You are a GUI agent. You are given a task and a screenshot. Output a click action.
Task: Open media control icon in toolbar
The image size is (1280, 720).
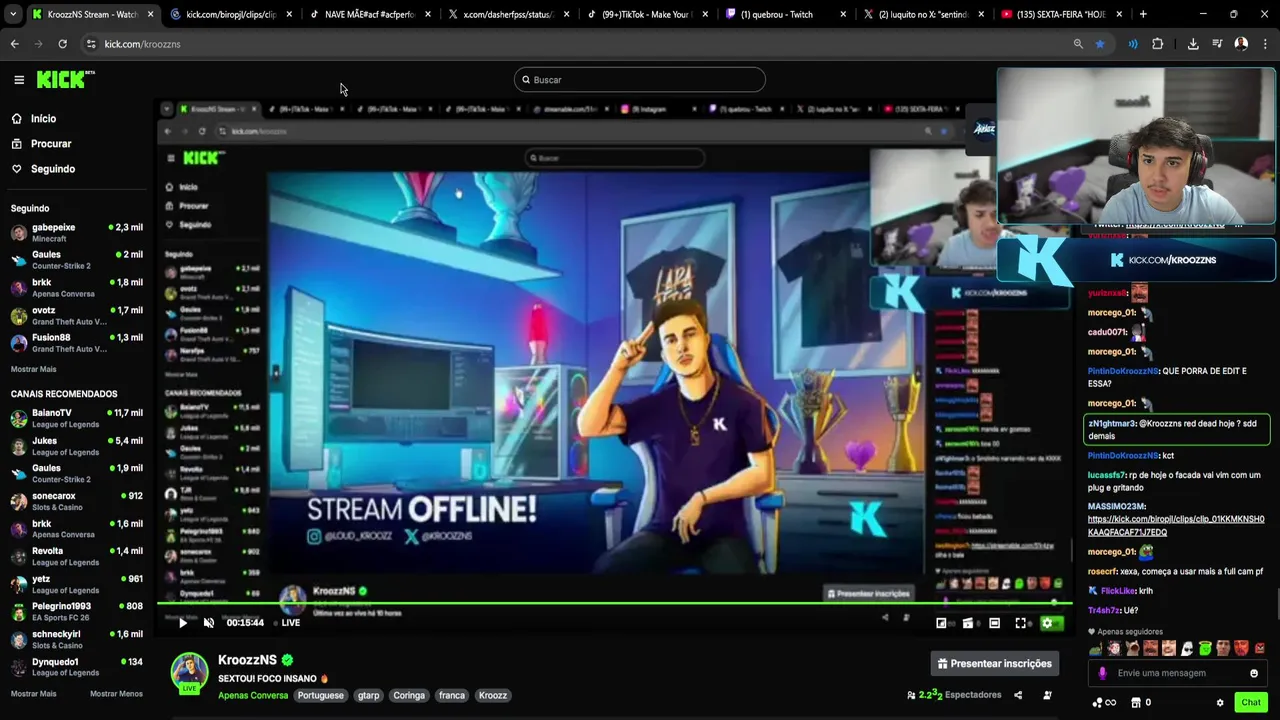pyautogui.click(x=1217, y=44)
